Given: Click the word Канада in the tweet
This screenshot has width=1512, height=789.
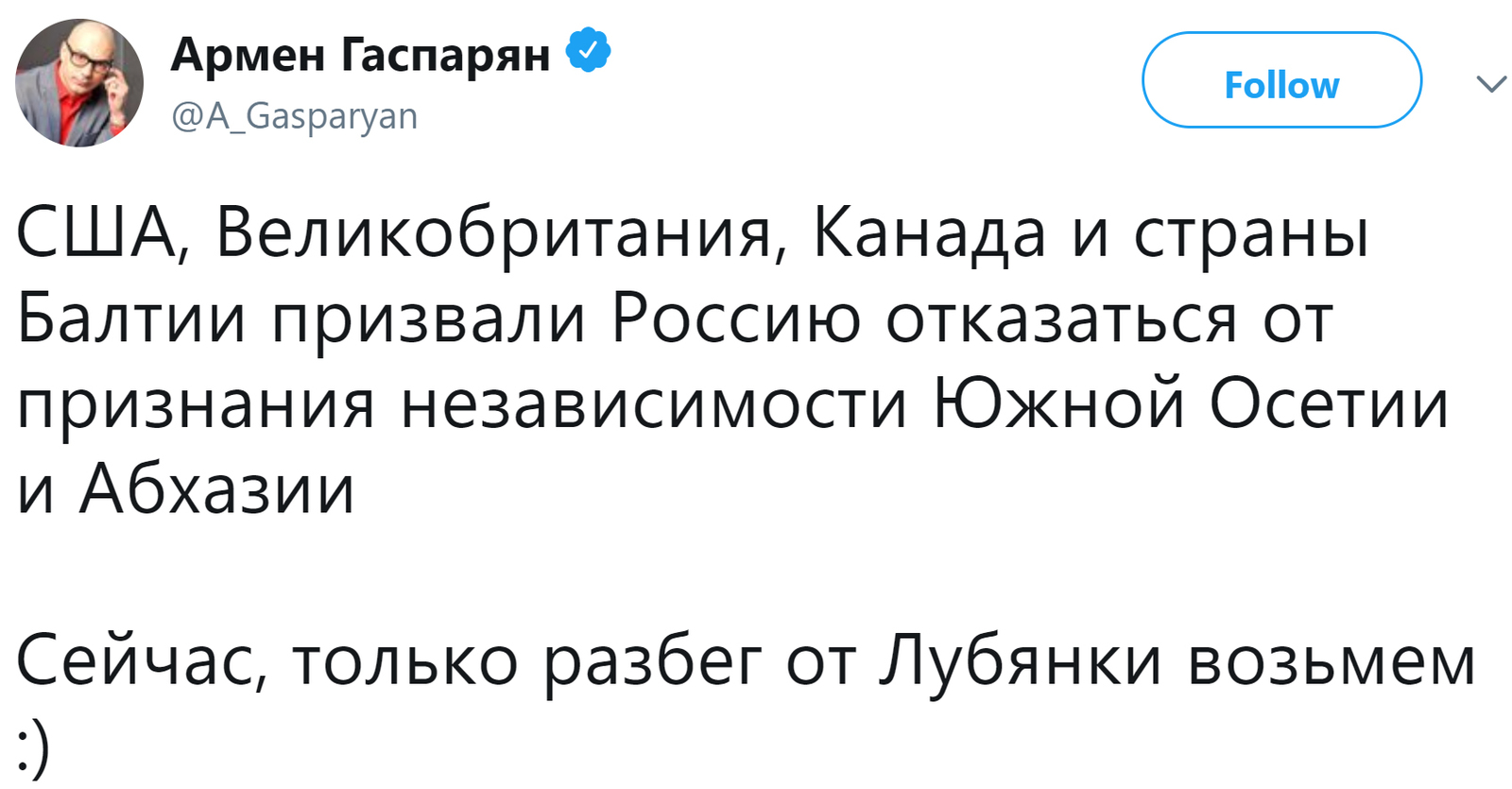Looking at the screenshot, I should (929, 232).
